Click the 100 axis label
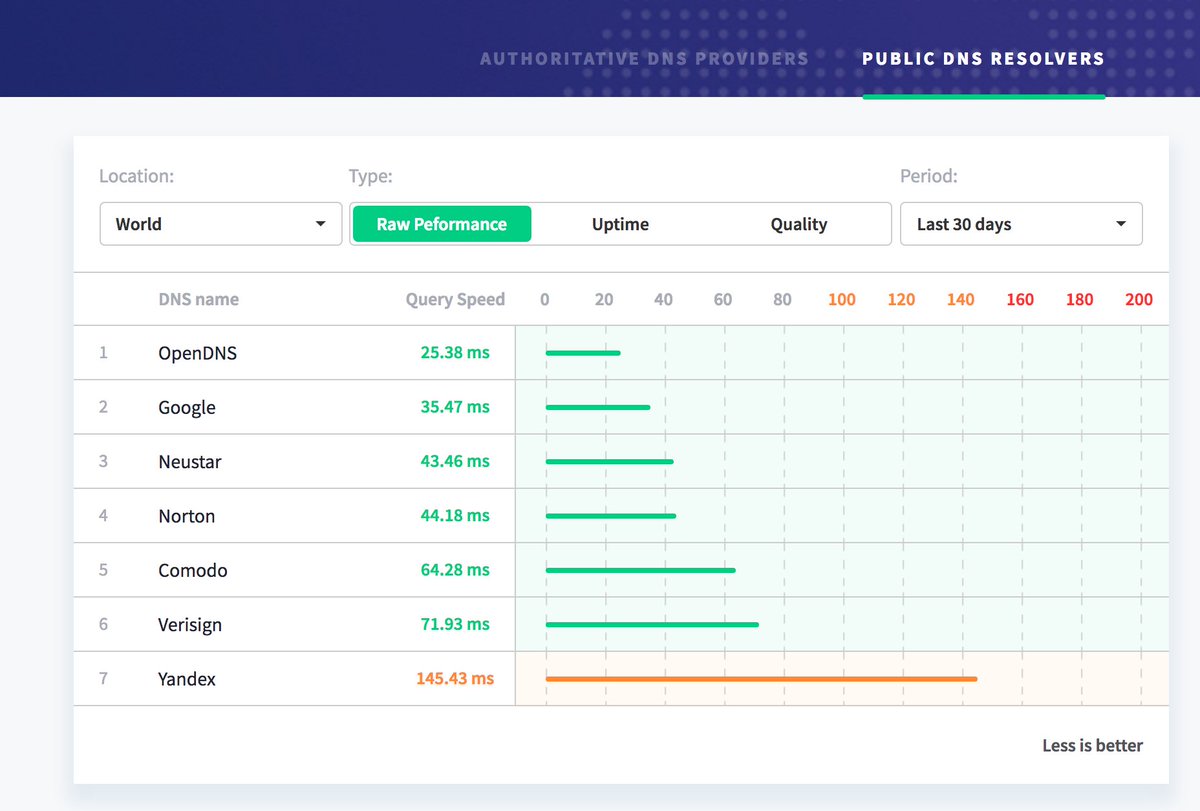Viewport: 1200px width, 811px height. pos(842,299)
